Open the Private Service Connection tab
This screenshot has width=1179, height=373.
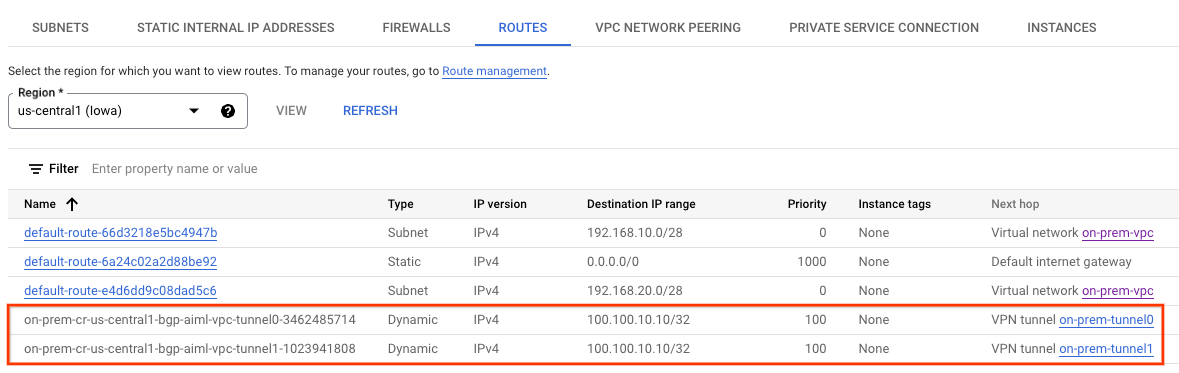pos(884,28)
